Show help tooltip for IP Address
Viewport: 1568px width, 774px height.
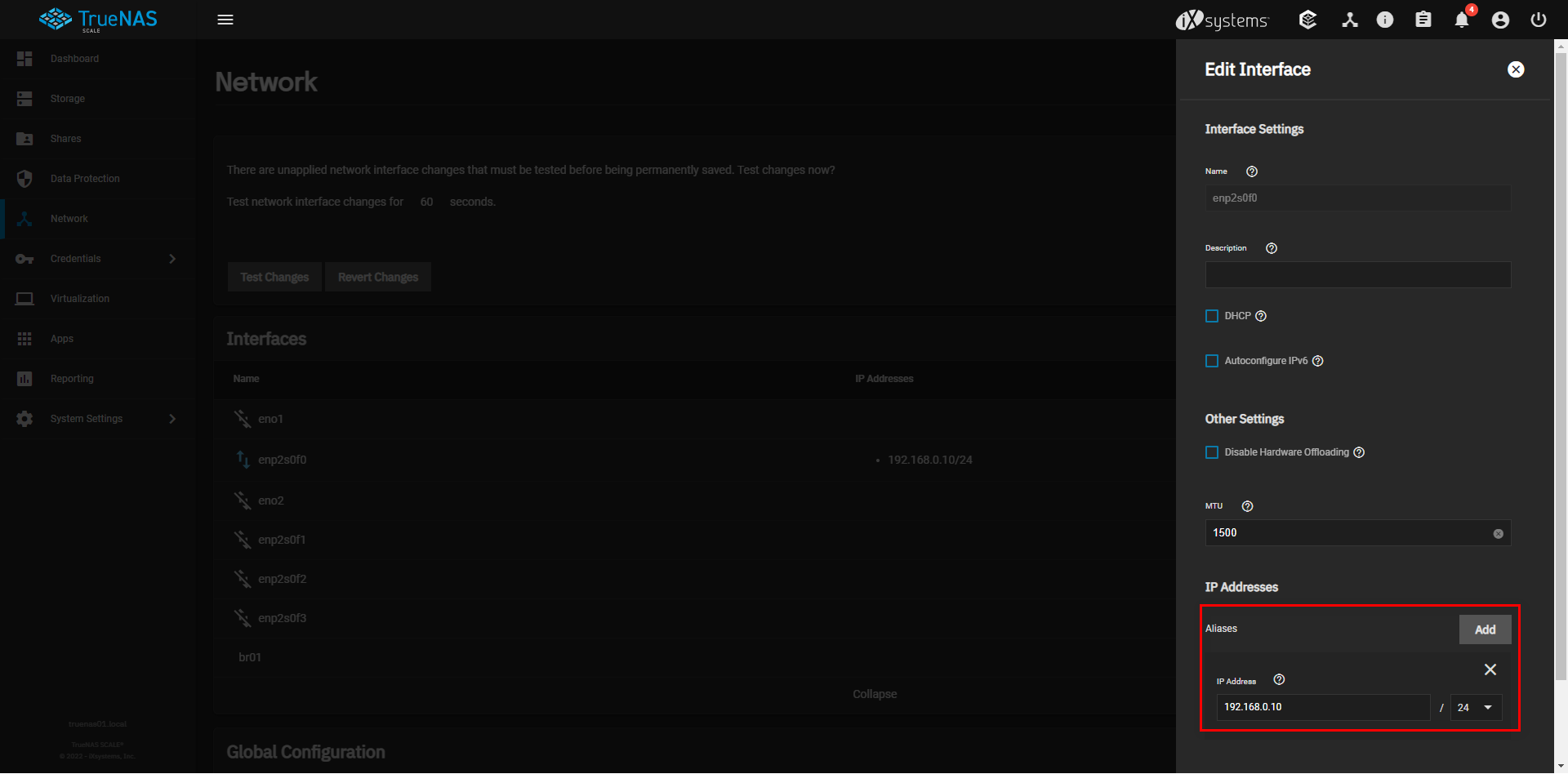[x=1280, y=679]
